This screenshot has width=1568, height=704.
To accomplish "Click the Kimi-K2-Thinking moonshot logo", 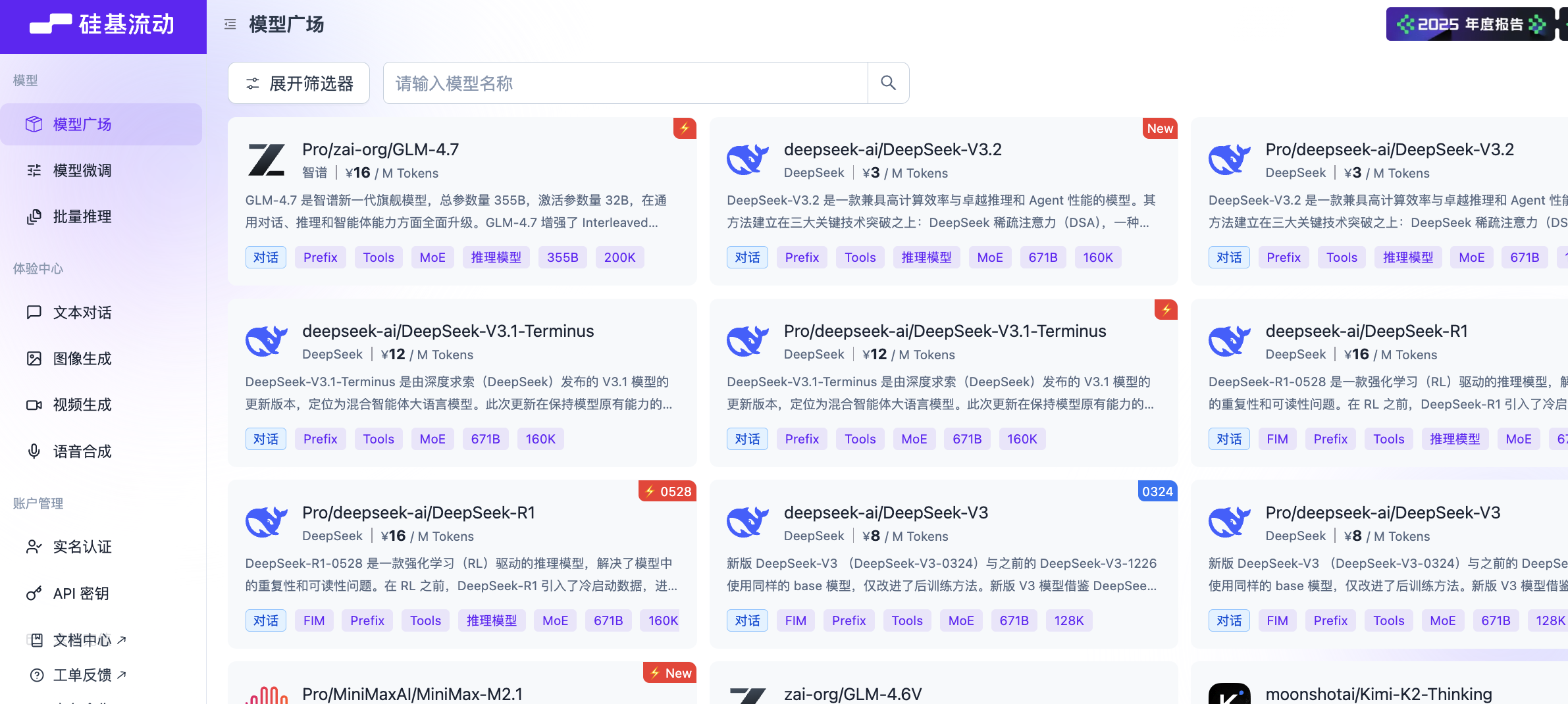I will click(1229, 693).
